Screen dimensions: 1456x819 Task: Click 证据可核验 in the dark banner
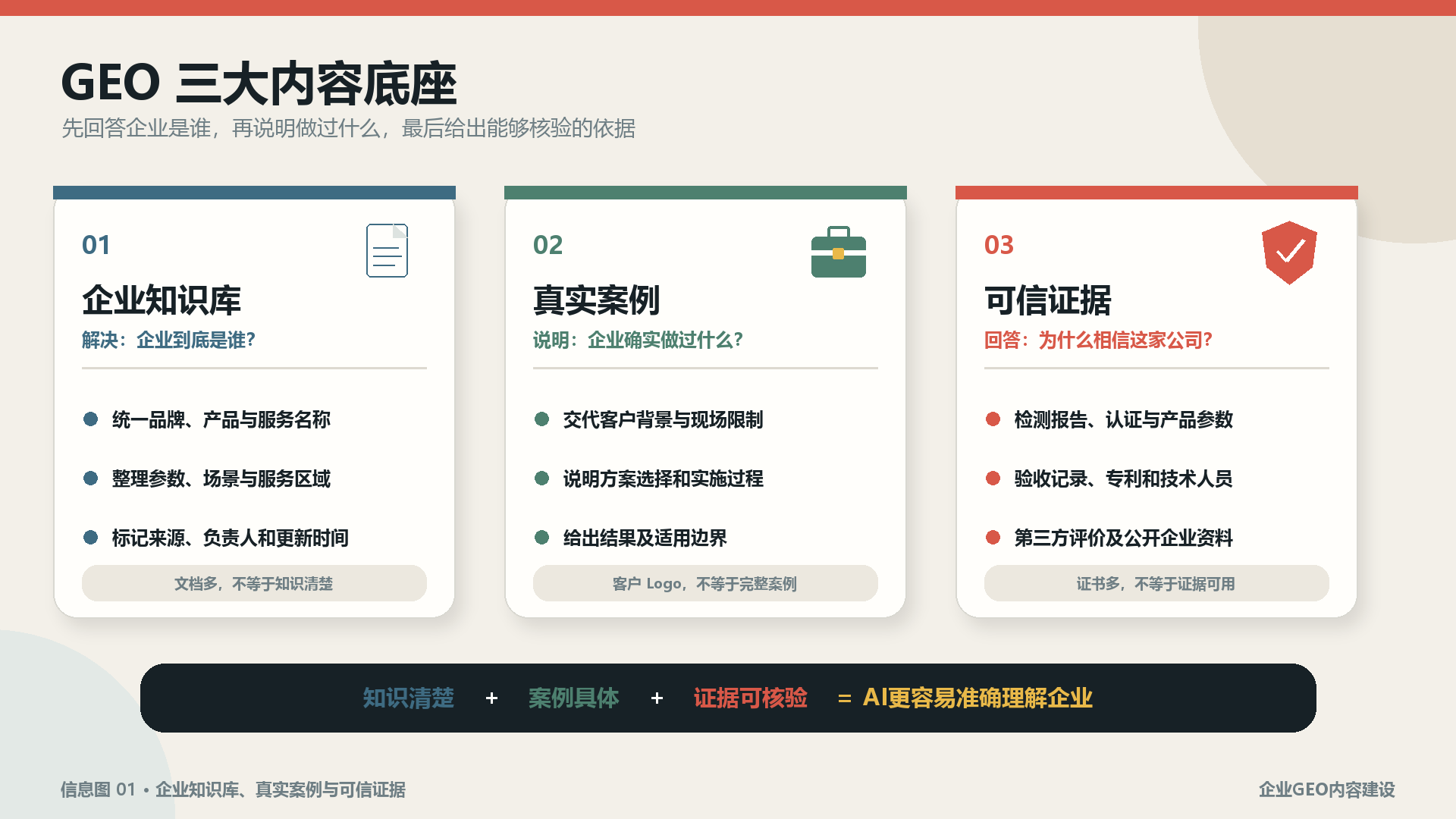coord(750,698)
